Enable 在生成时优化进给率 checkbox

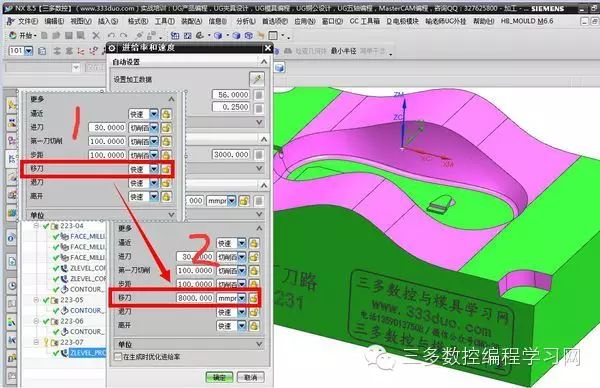(x=118, y=357)
